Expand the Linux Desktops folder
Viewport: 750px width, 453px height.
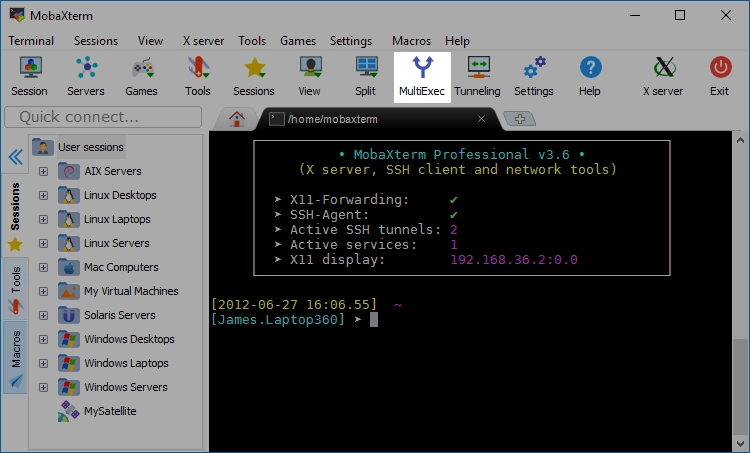pos(44,195)
